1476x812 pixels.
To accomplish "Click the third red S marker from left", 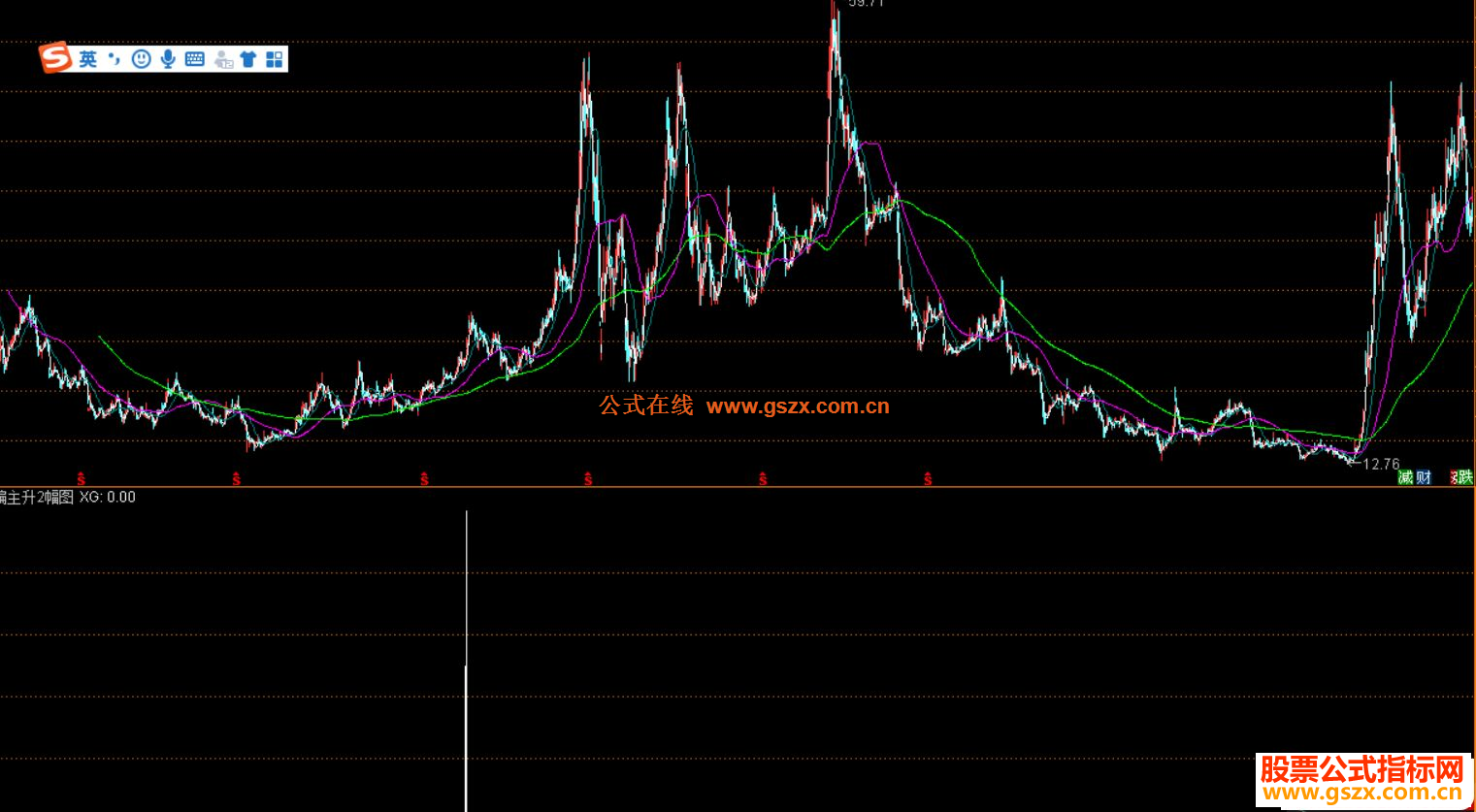I will (x=424, y=478).
